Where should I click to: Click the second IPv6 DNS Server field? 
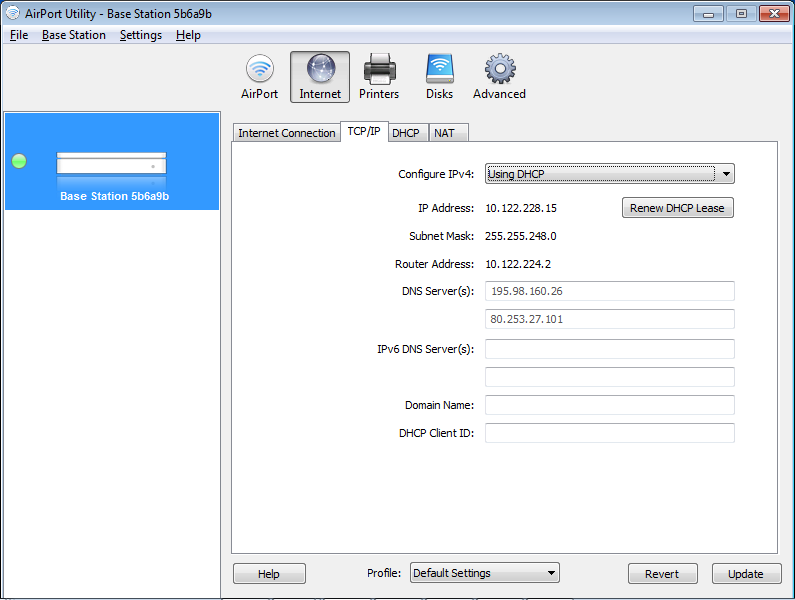[x=609, y=377]
